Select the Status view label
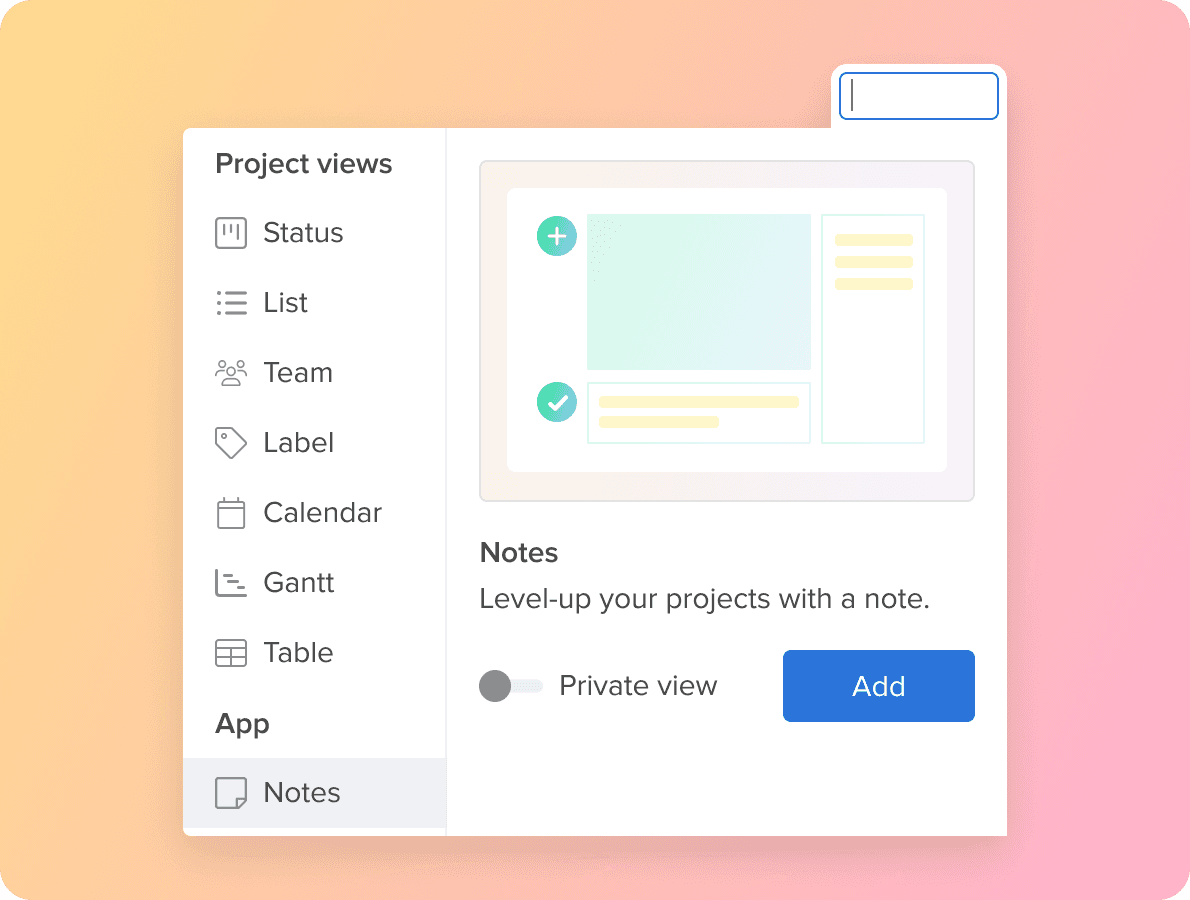The height and width of the screenshot is (900, 1190). (x=303, y=233)
